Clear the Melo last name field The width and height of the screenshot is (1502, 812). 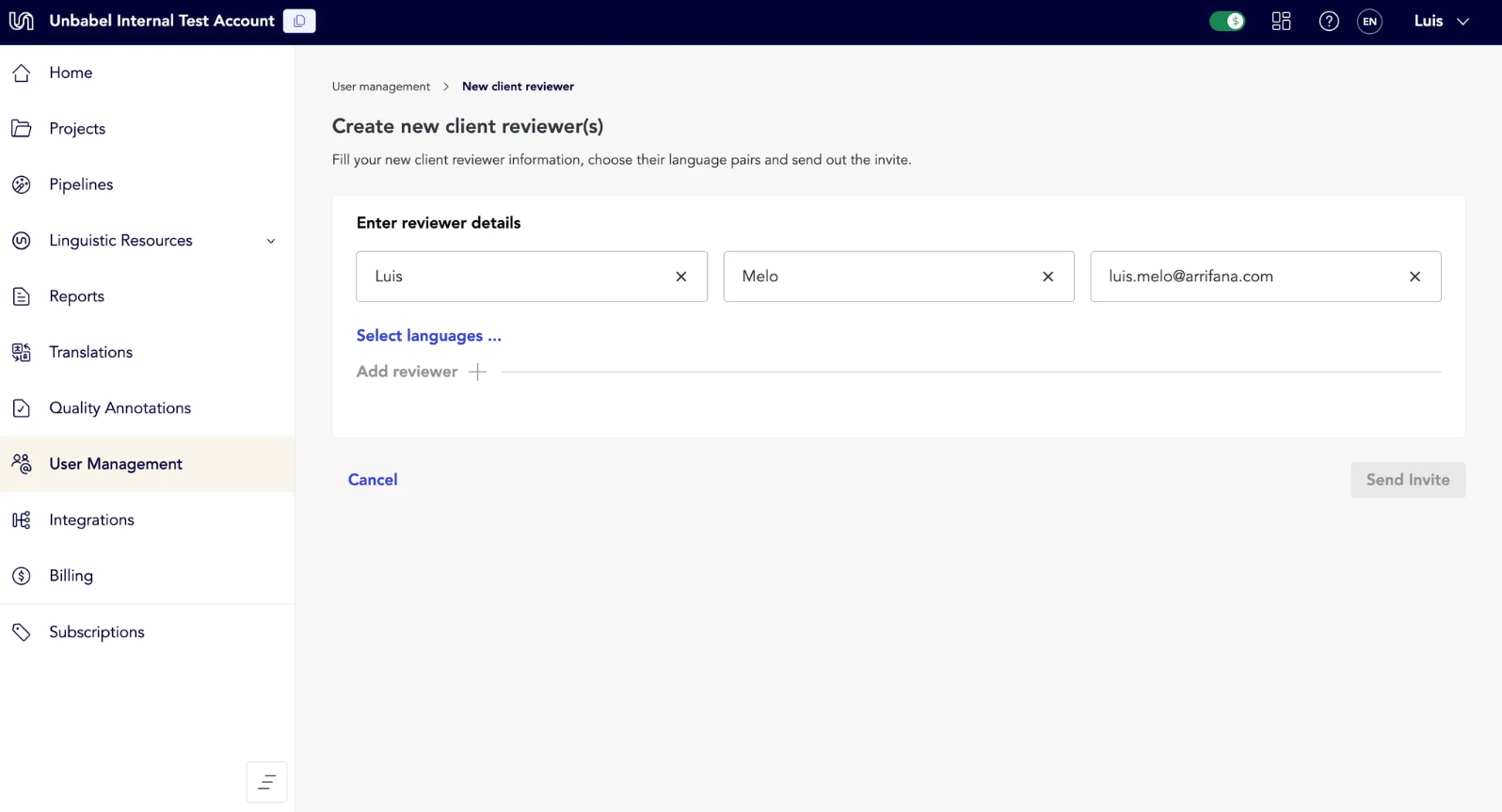point(1048,277)
